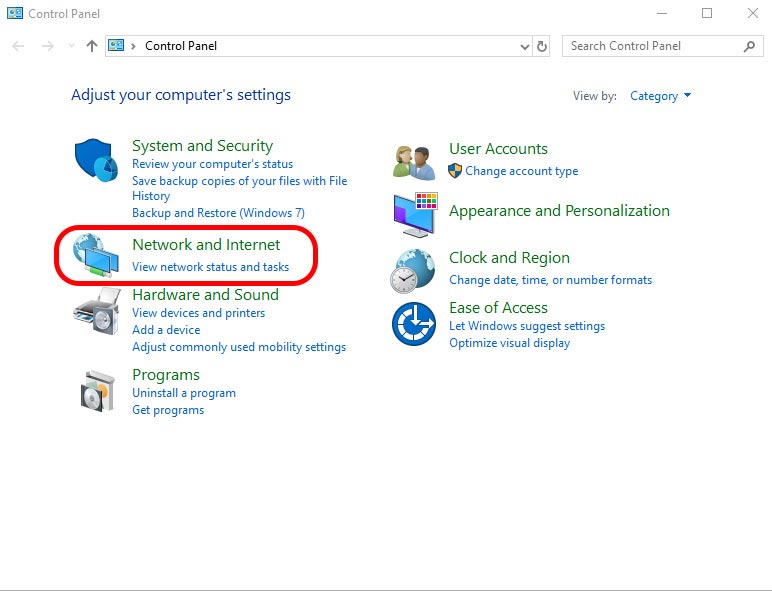
Task: Open the recent locations dropdown arrow
Action: point(71,46)
